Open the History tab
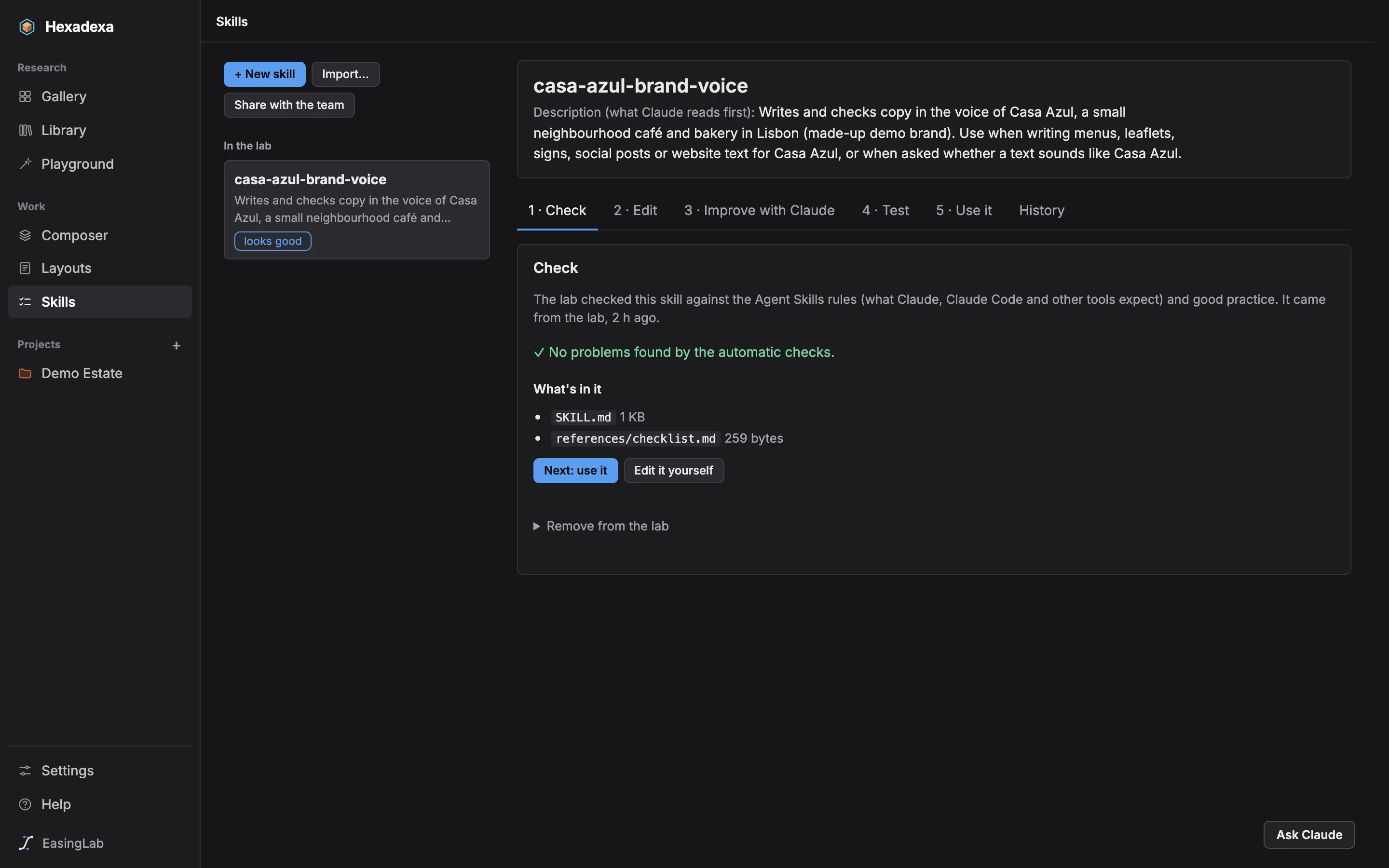 click(x=1041, y=210)
